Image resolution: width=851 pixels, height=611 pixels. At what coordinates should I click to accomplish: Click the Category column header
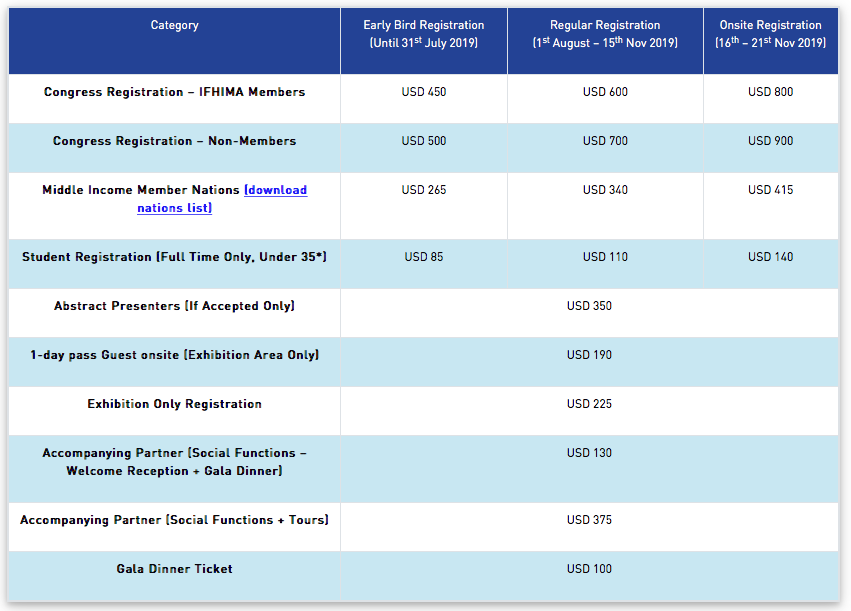pos(174,25)
